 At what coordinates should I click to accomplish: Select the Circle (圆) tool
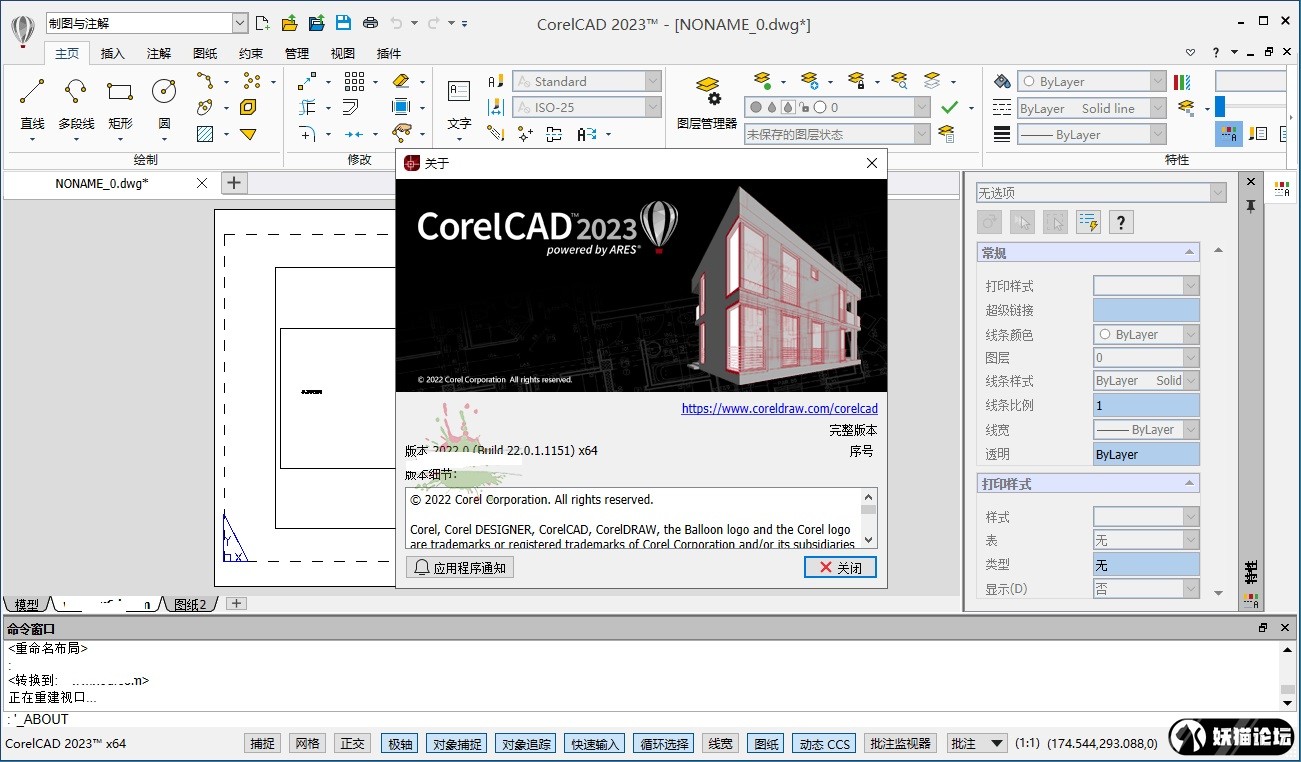click(164, 103)
